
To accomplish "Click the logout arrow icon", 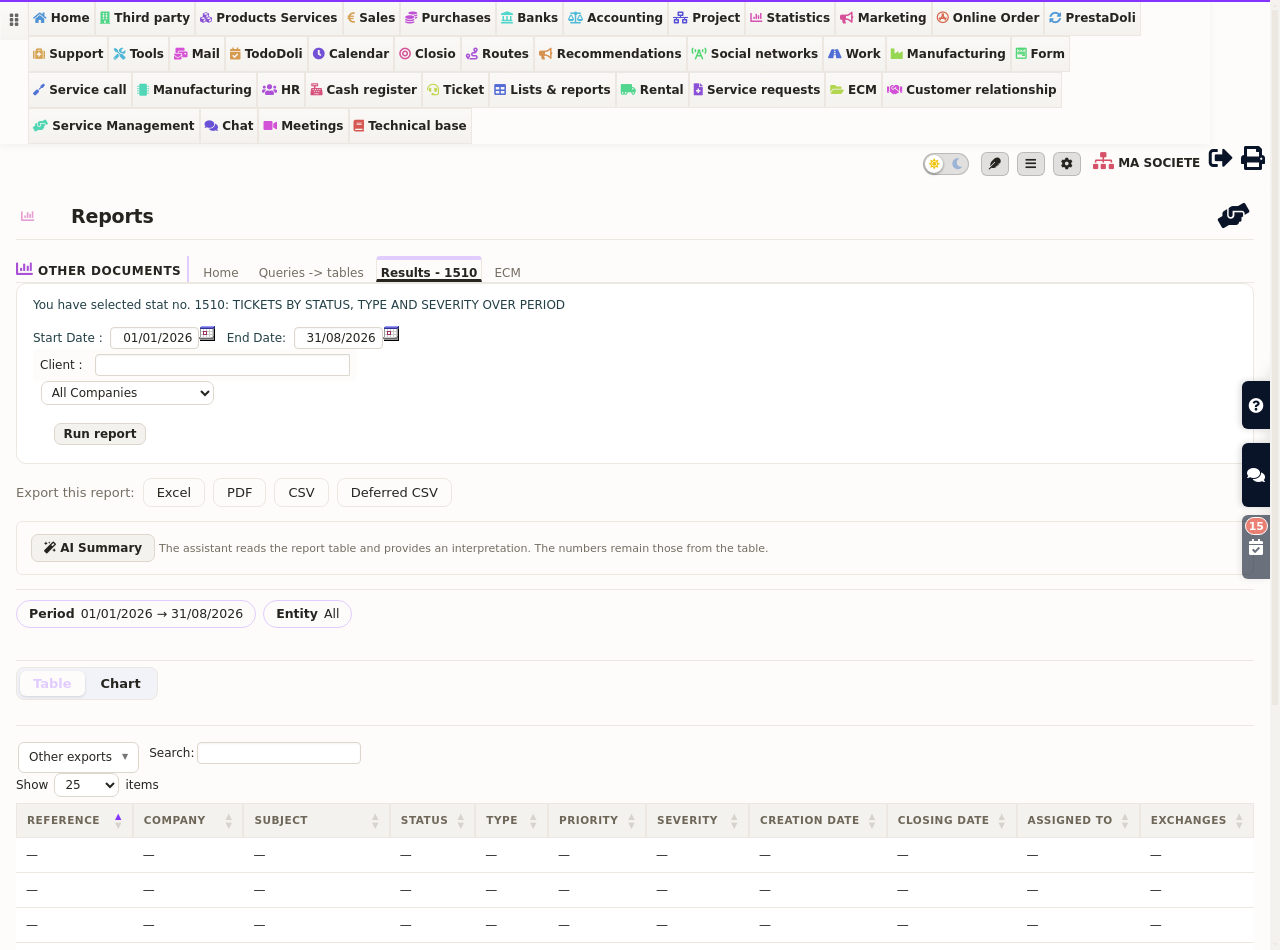I will [x=1220, y=158].
